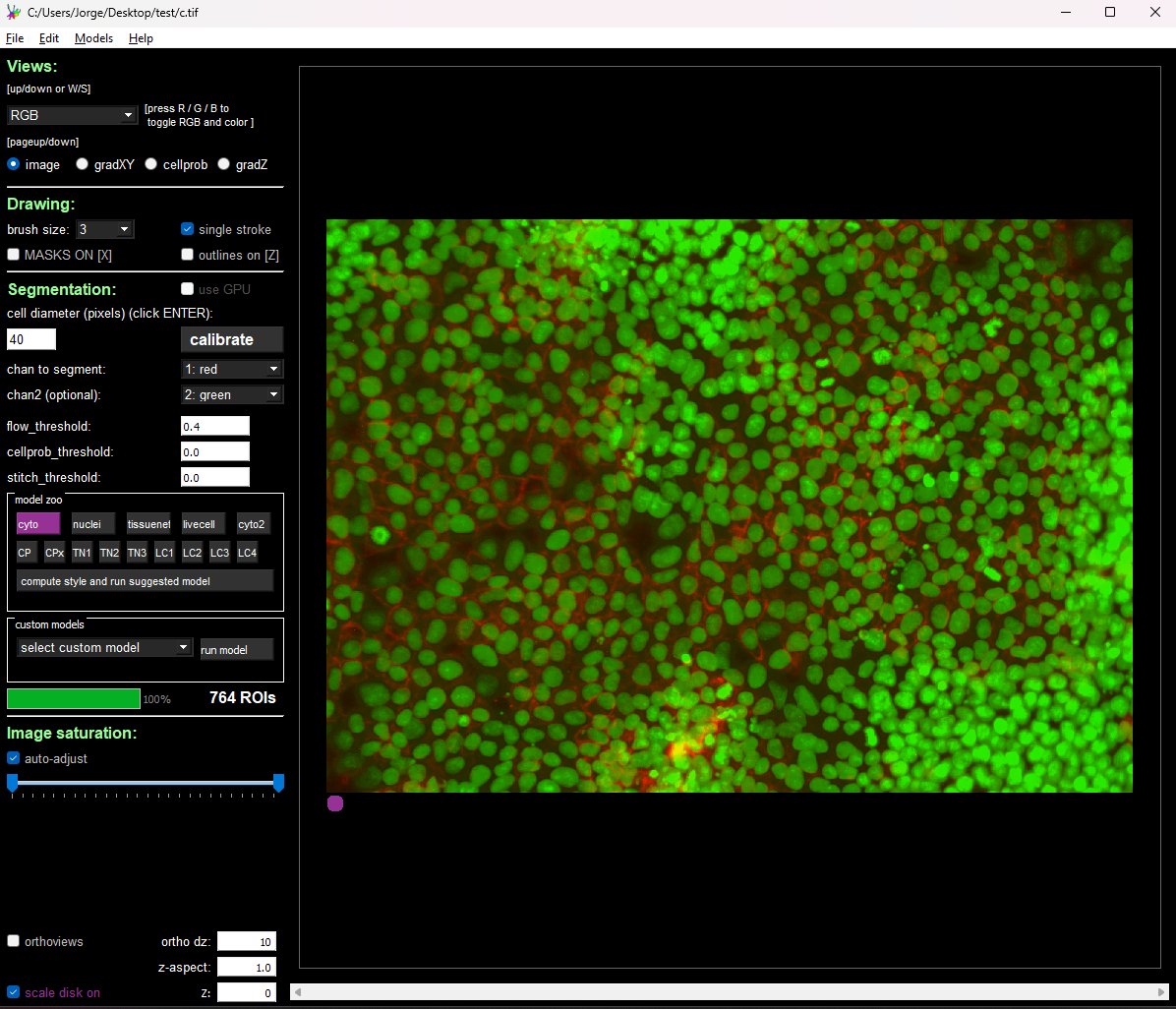Select the CPx model button

53,553
